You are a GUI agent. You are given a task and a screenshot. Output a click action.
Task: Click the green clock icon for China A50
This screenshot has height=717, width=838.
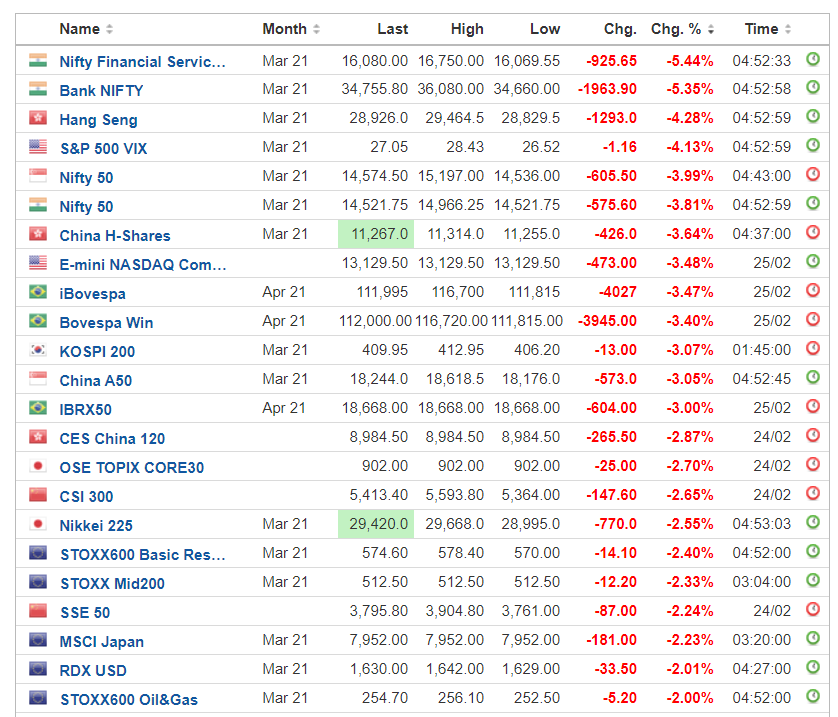812,377
